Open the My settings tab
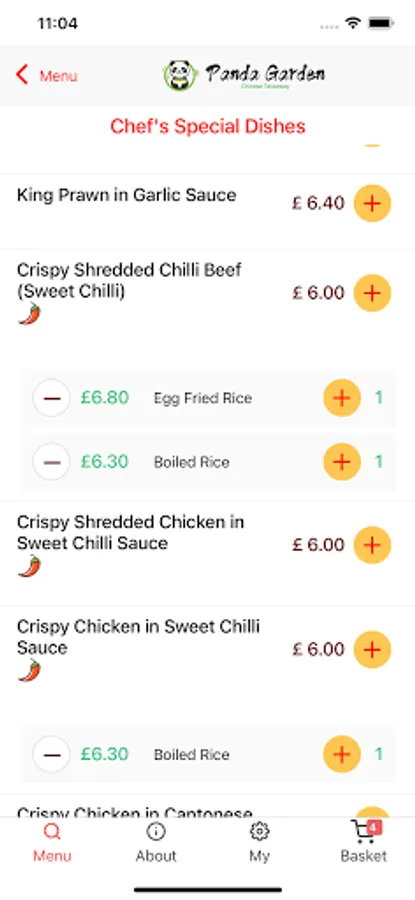 pos(259,841)
